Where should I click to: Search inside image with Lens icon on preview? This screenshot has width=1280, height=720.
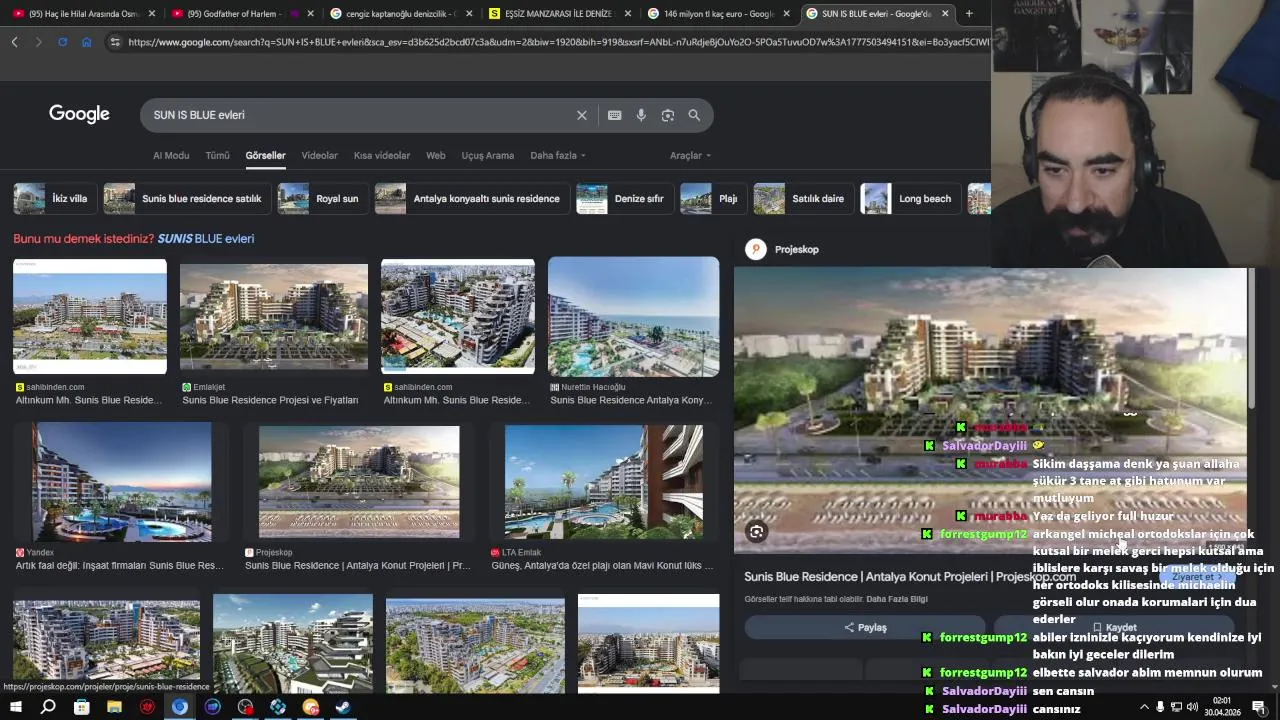click(x=757, y=532)
